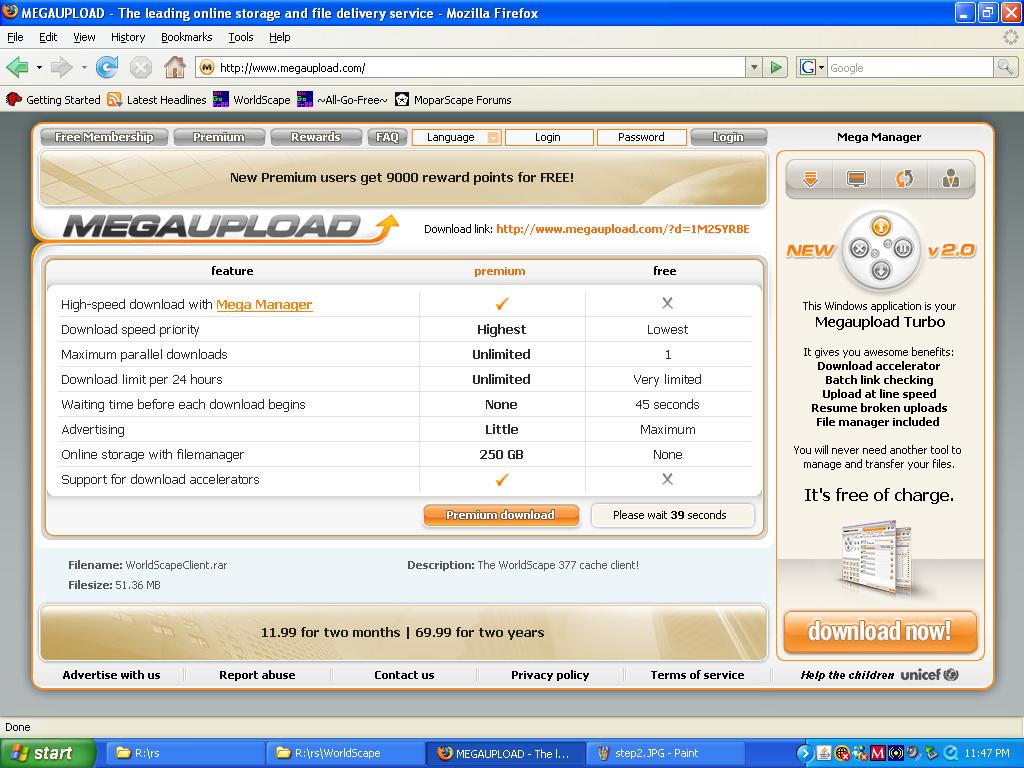
Task: Click the Report abuse footer link
Action: [x=257, y=675]
